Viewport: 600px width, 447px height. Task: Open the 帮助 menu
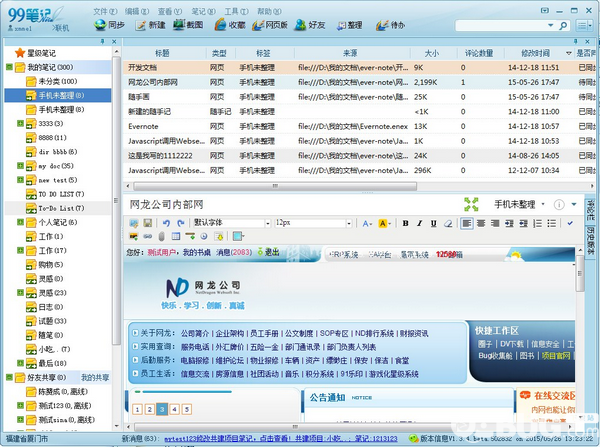pos(269,11)
